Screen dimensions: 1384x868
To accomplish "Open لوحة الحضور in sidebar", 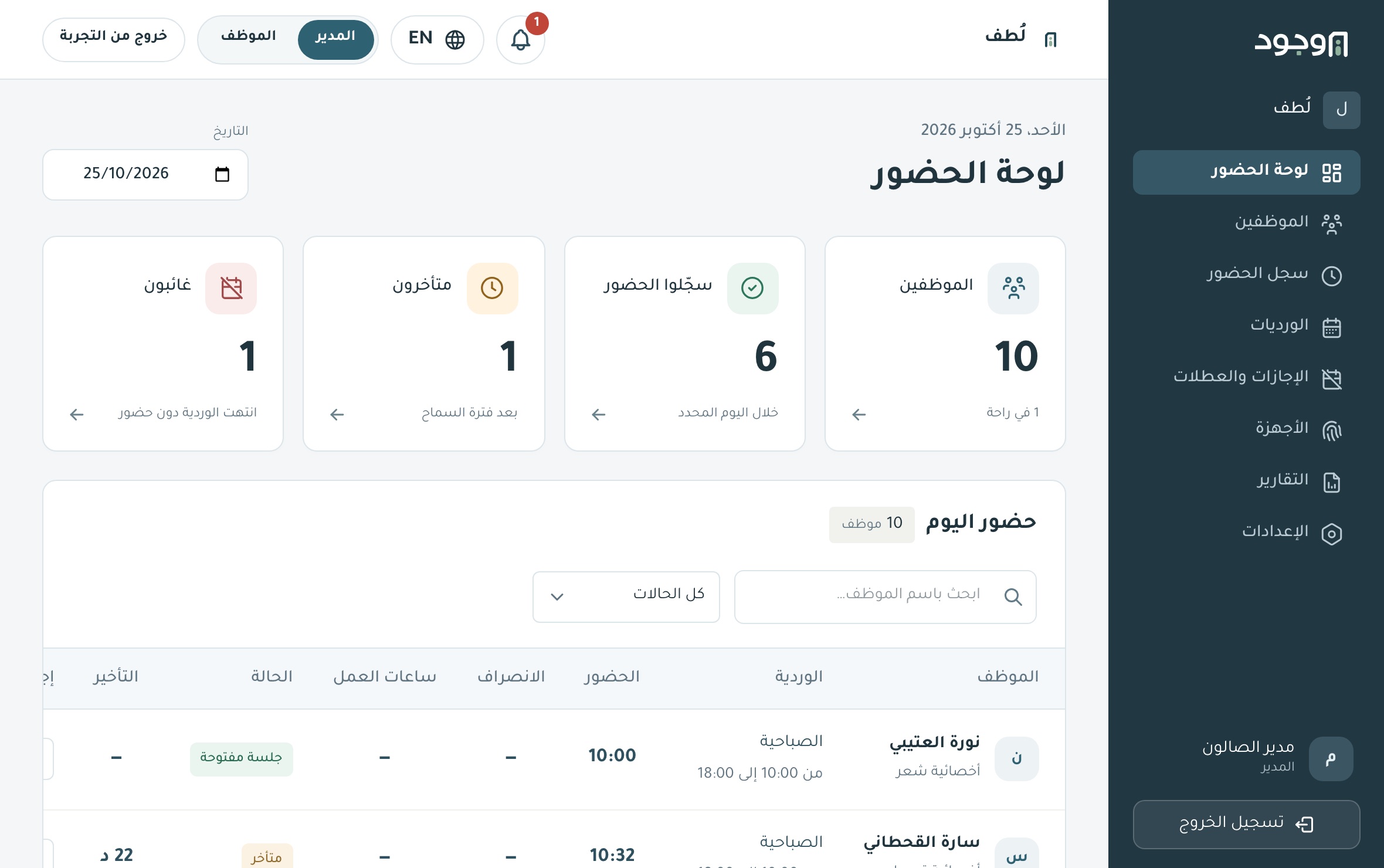I will tap(1246, 172).
